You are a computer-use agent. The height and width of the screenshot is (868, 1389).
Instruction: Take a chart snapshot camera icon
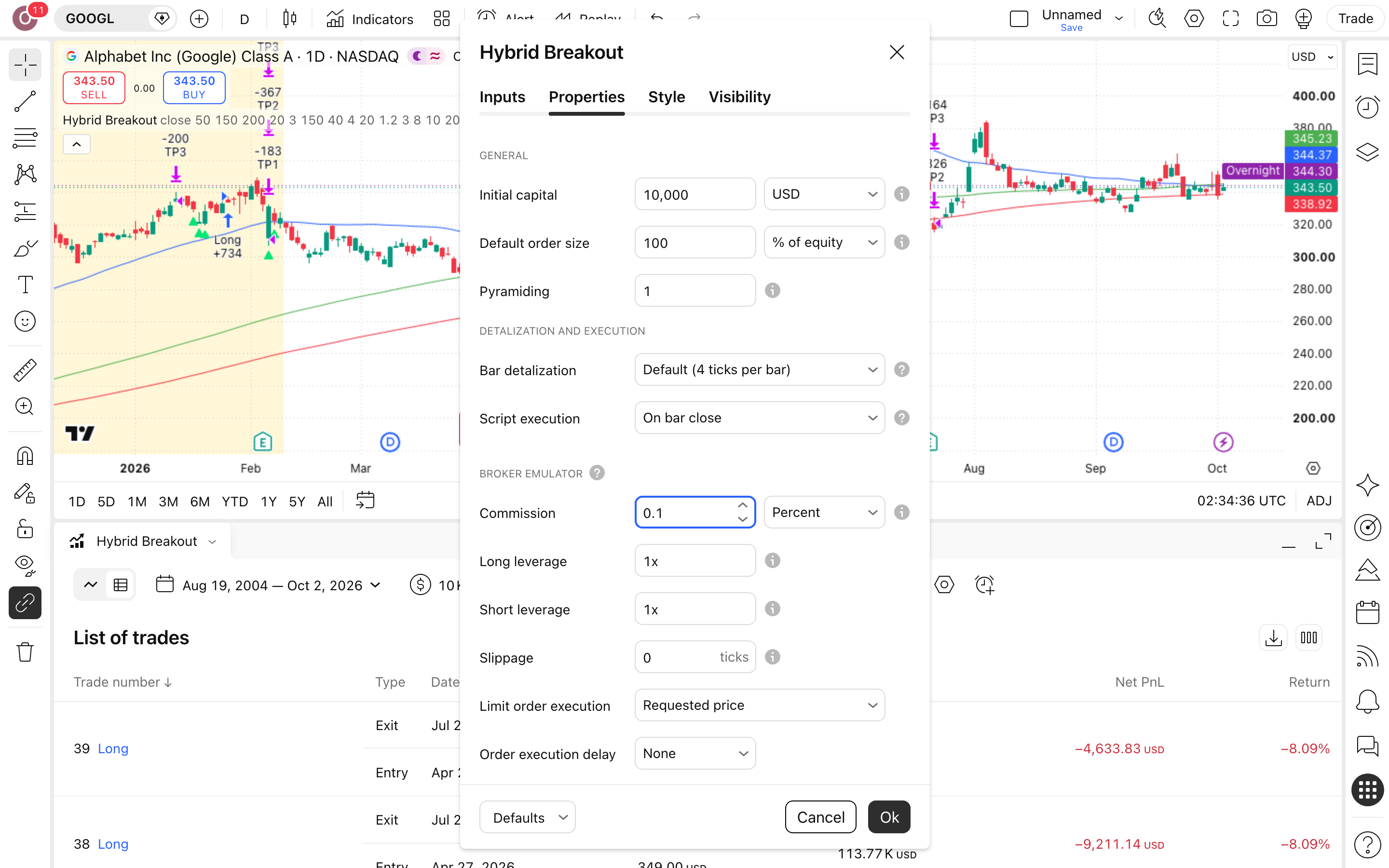pyautogui.click(x=1266, y=19)
